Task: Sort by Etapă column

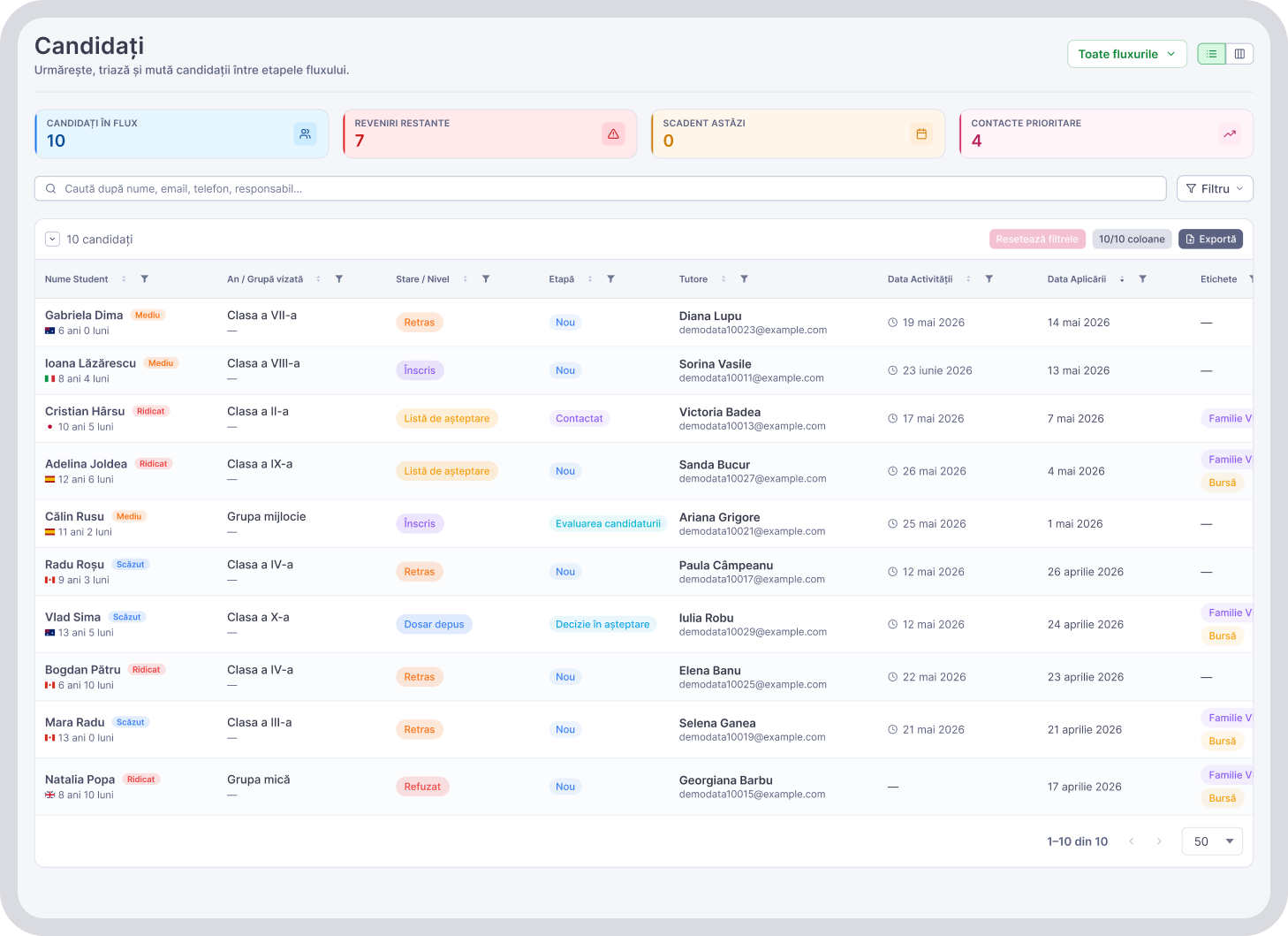Action: [x=590, y=279]
